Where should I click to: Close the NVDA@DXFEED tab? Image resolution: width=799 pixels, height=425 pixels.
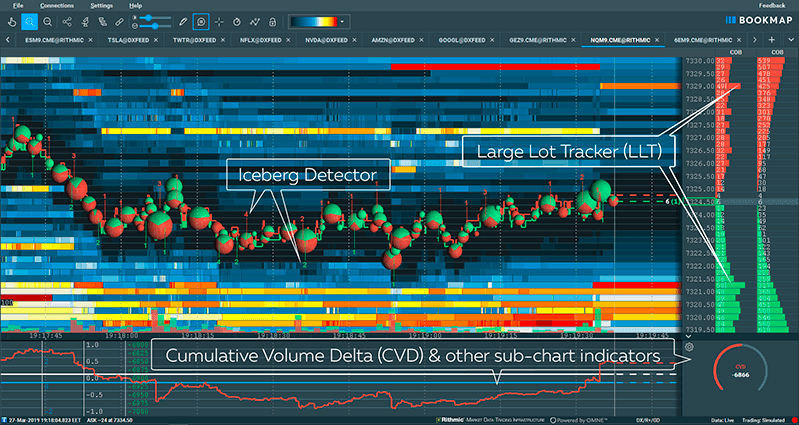[x=356, y=39]
